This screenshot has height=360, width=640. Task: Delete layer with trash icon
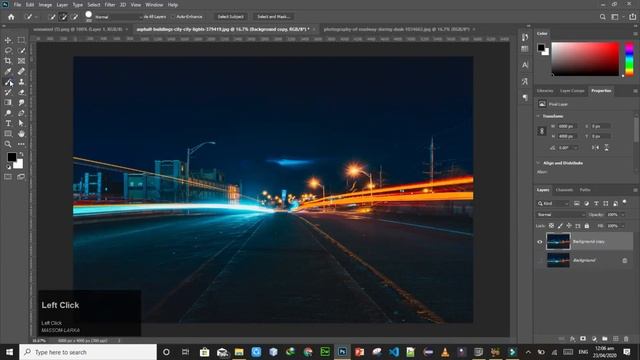tap(626, 339)
